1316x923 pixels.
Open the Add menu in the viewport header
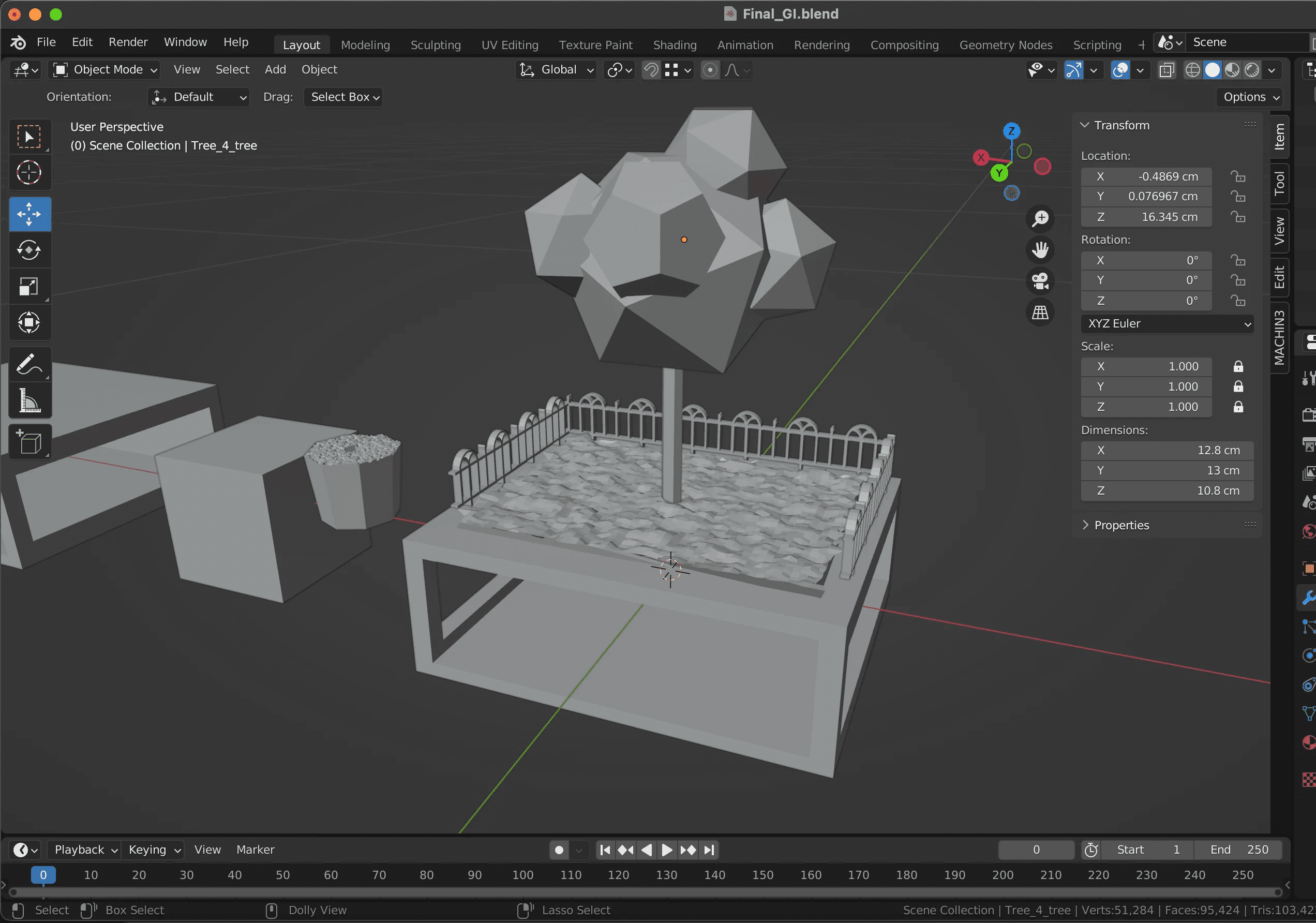(275, 70)
